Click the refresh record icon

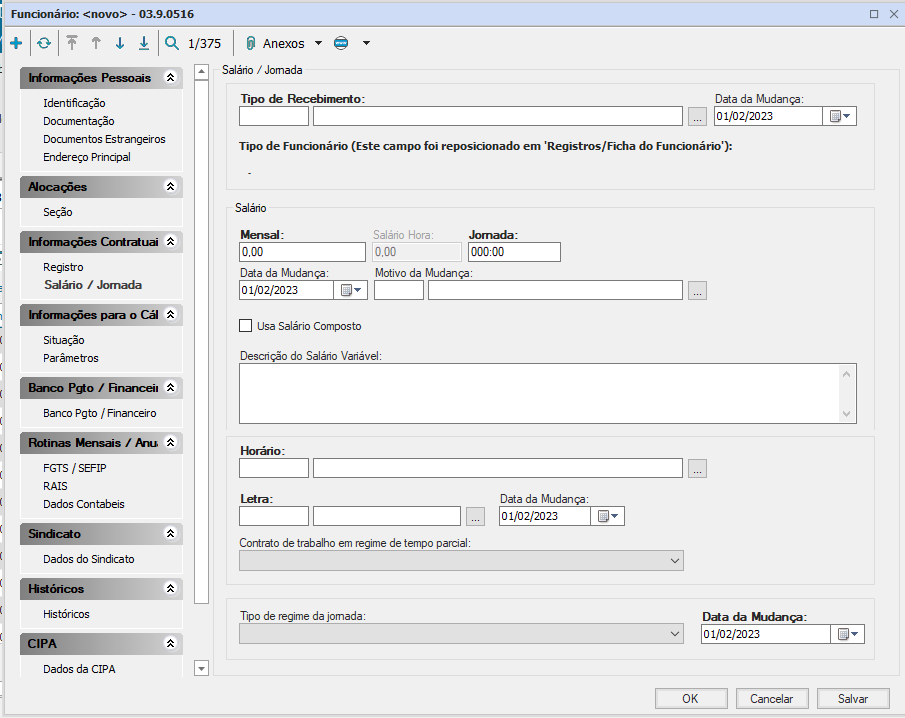tap(43, 43)
